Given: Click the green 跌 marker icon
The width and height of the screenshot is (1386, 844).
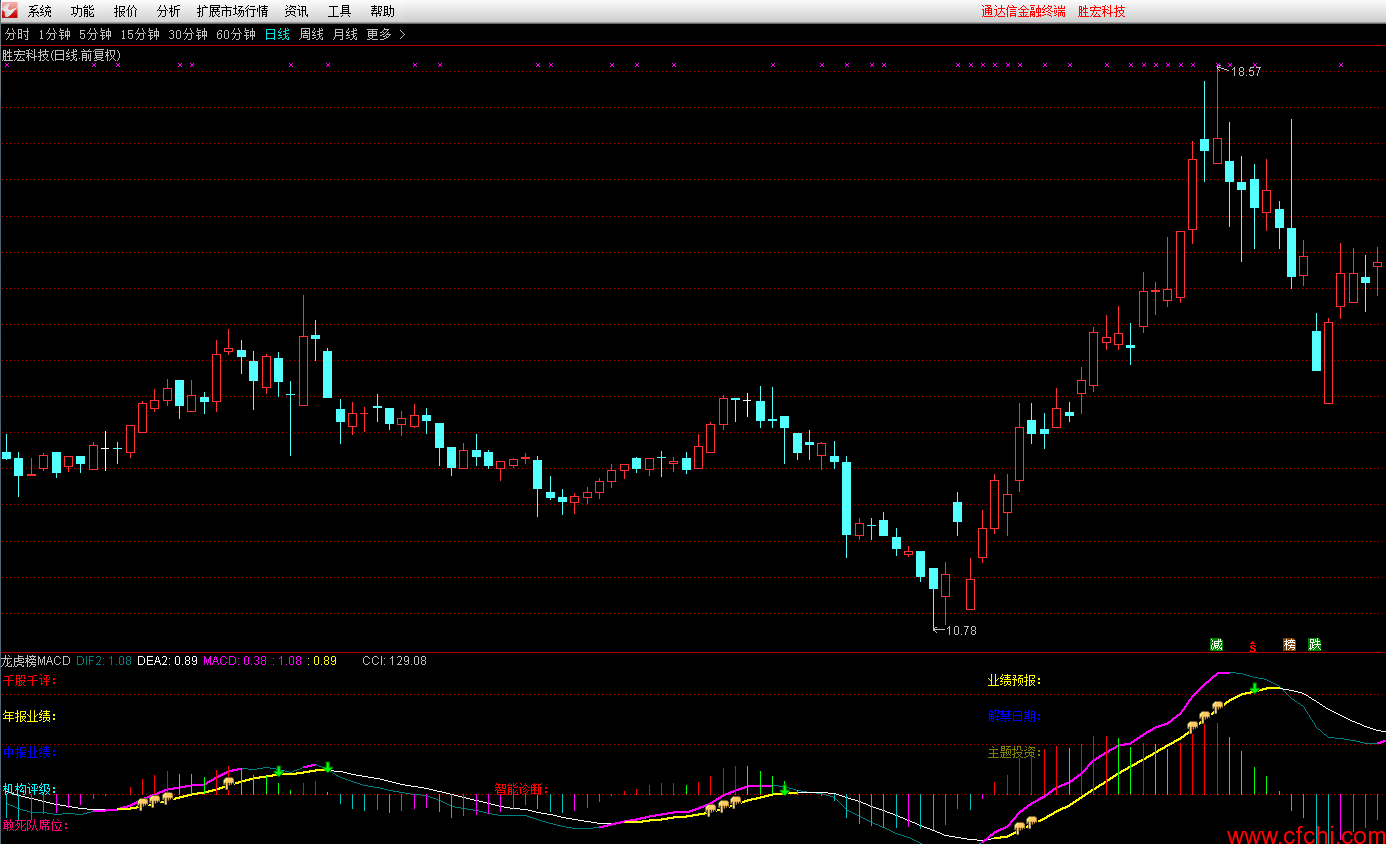Looking at the screenshot, I should 1315,644.
